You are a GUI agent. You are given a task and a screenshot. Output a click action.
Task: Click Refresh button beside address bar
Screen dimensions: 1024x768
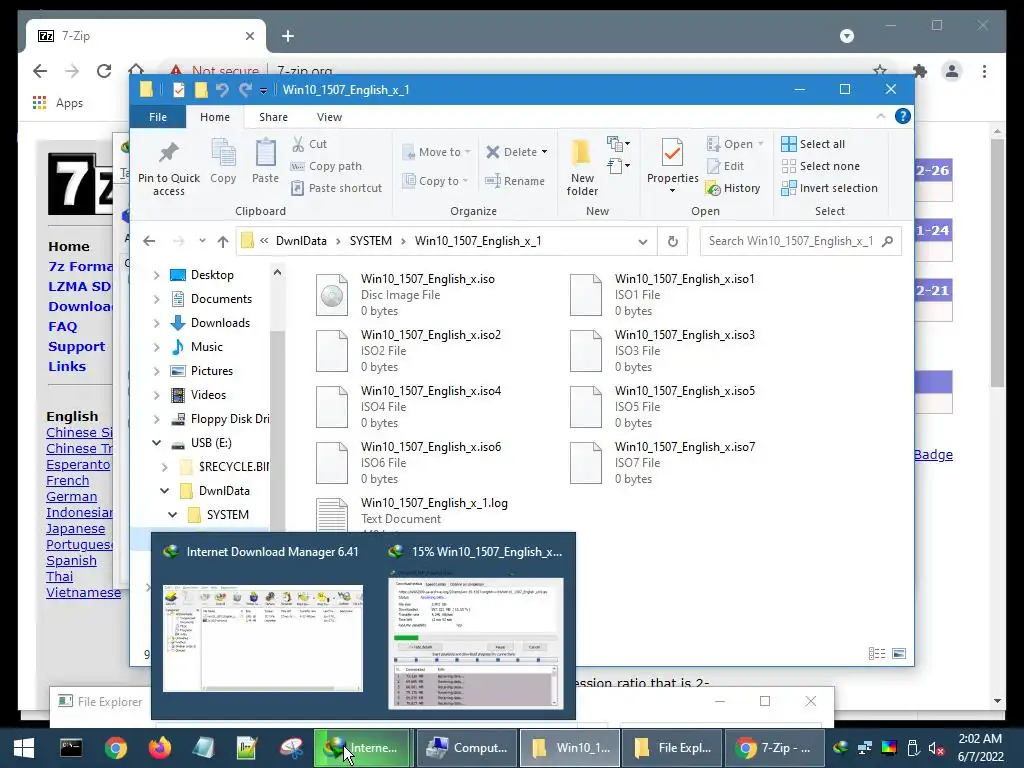(x=673, y=242)
